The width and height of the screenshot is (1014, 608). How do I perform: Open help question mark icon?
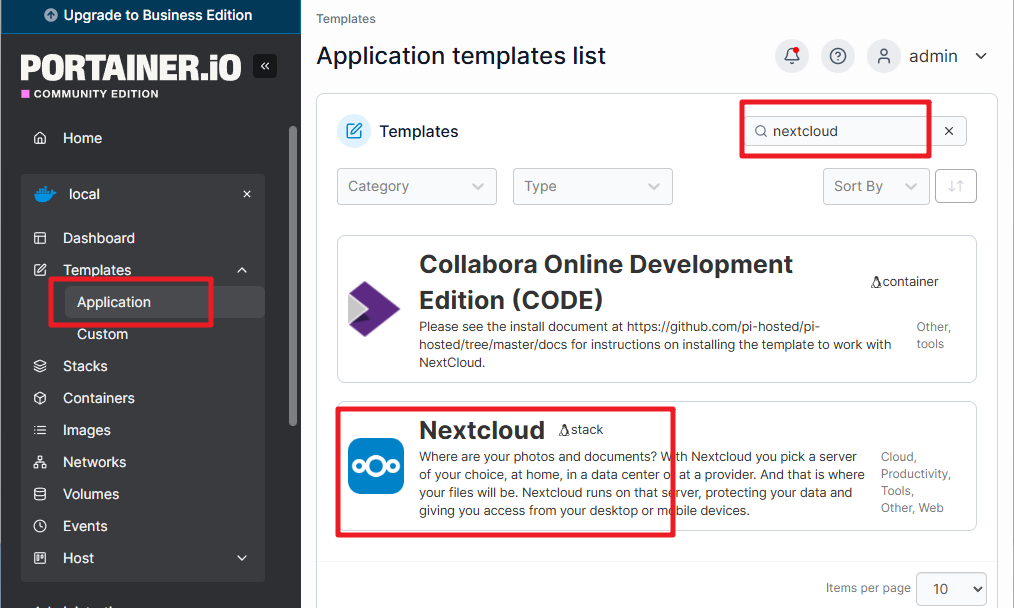pyautogui.click(x=837, y=56)
